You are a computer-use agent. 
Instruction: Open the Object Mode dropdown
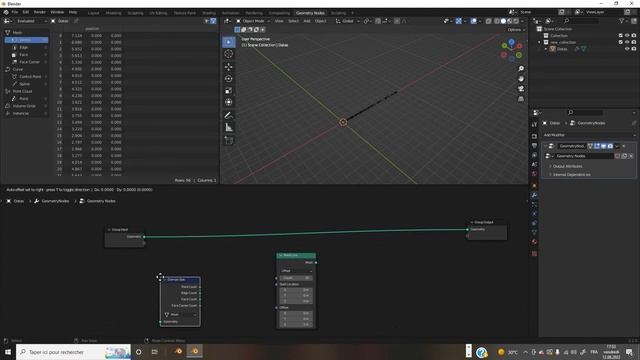pos(253,21)
